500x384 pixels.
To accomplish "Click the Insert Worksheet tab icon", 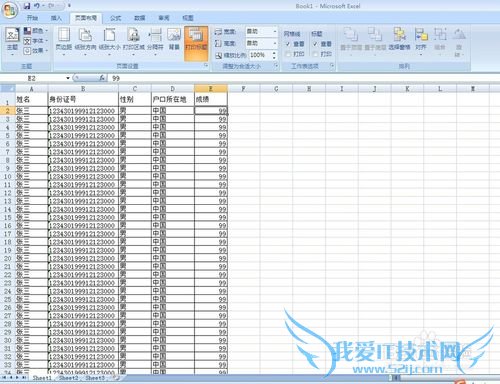I will click(x=116, y=378).
